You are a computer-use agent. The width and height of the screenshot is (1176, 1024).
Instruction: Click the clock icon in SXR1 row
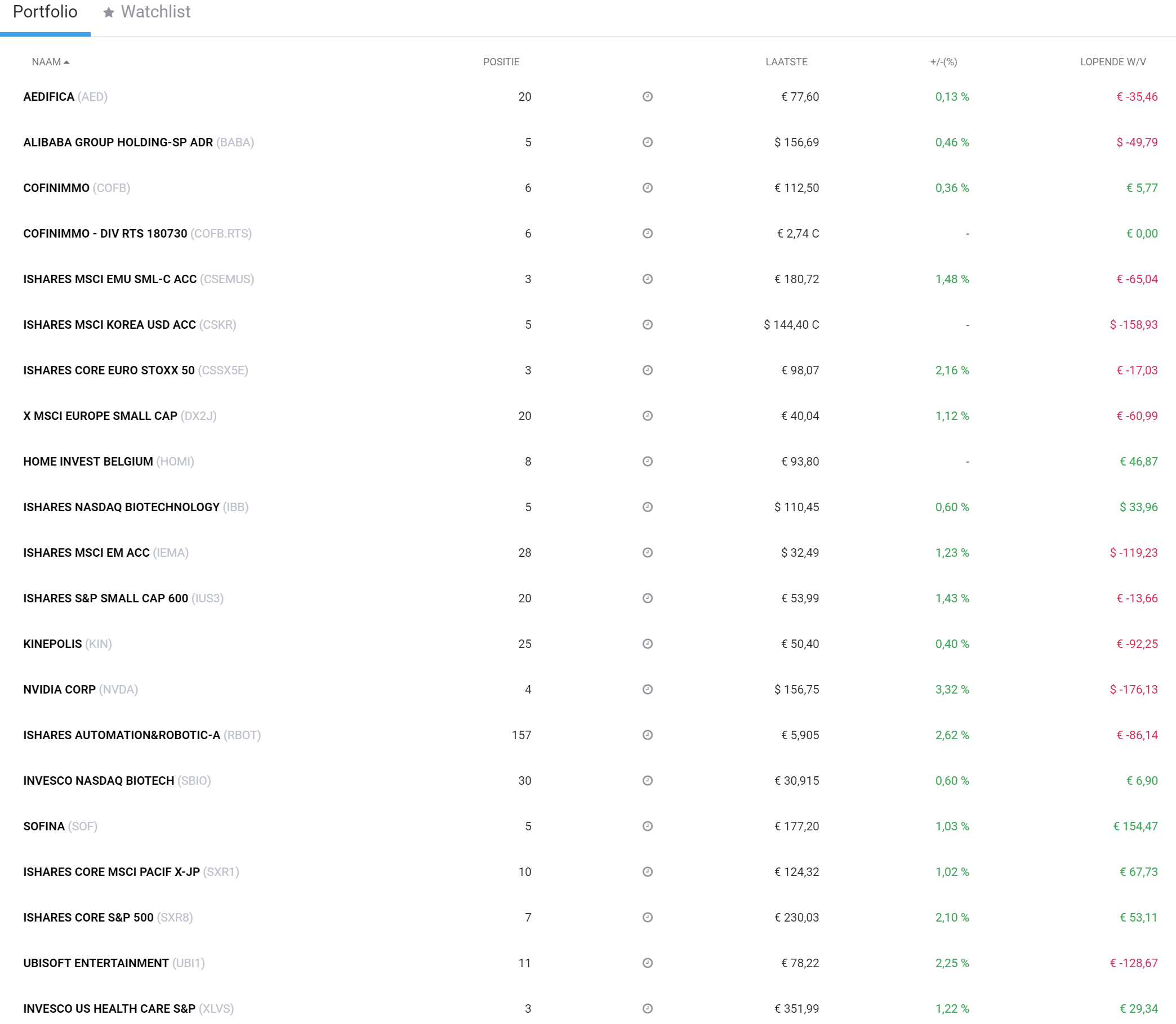pyautogui.click(x=647, y=872)
